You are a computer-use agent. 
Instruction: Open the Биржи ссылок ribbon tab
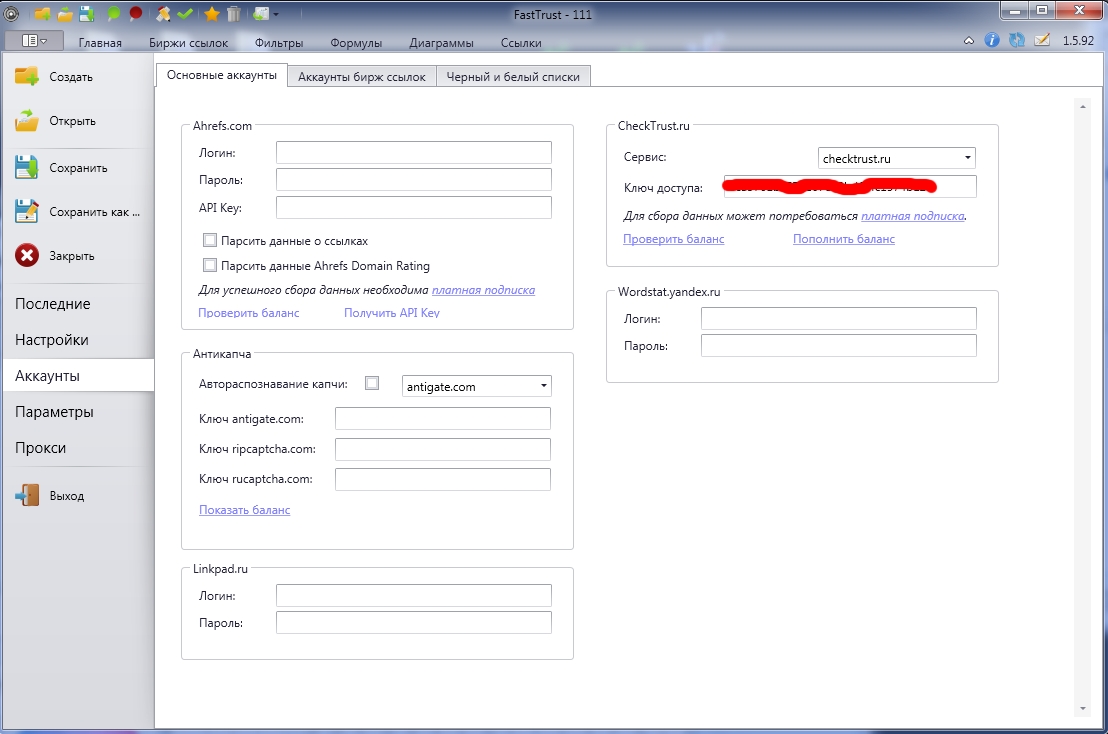click(189, 42)
